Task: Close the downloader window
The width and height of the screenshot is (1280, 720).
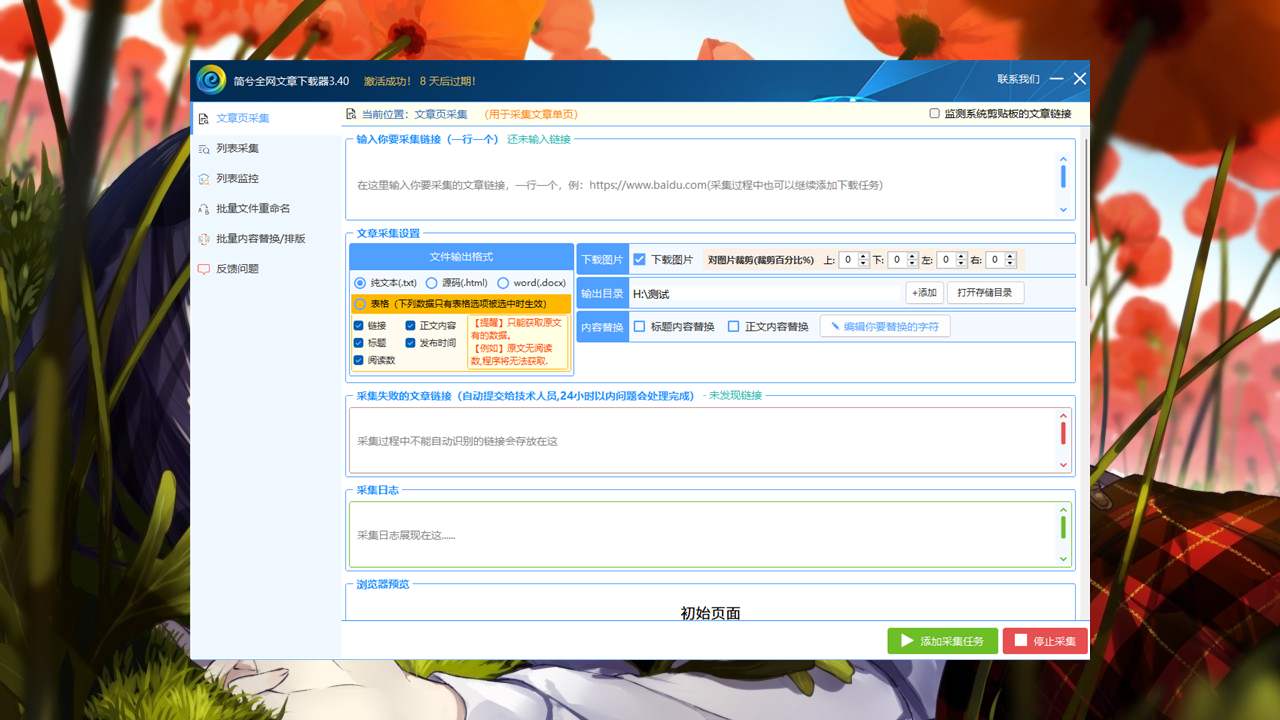Action: (1080, 79)
